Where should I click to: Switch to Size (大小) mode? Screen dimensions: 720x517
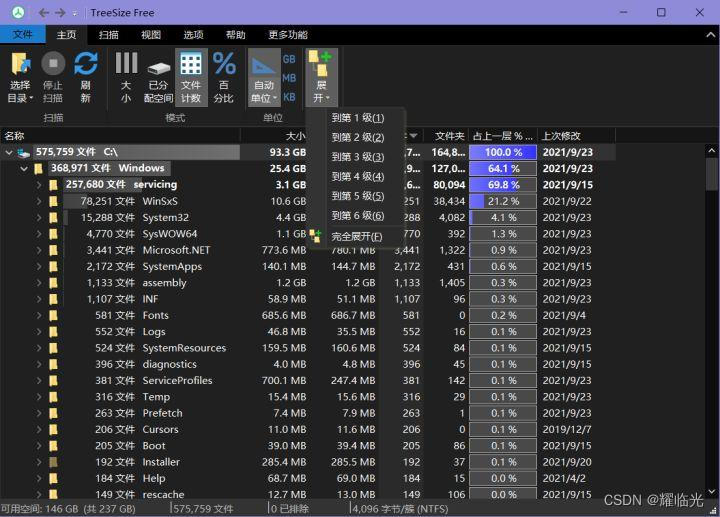pyautogui.click(x=126, y=77)
